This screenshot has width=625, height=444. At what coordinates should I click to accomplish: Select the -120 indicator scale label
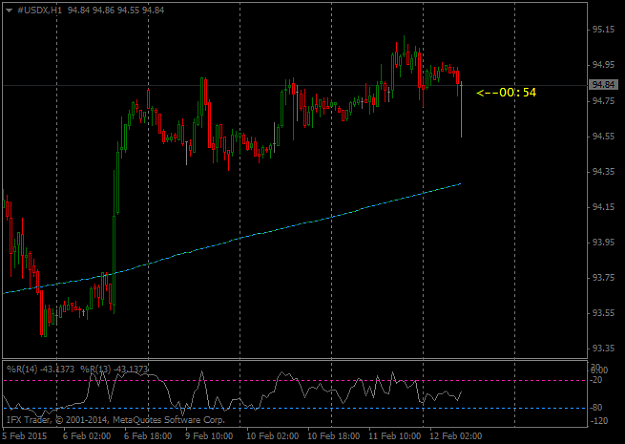(x=599, y=421)
